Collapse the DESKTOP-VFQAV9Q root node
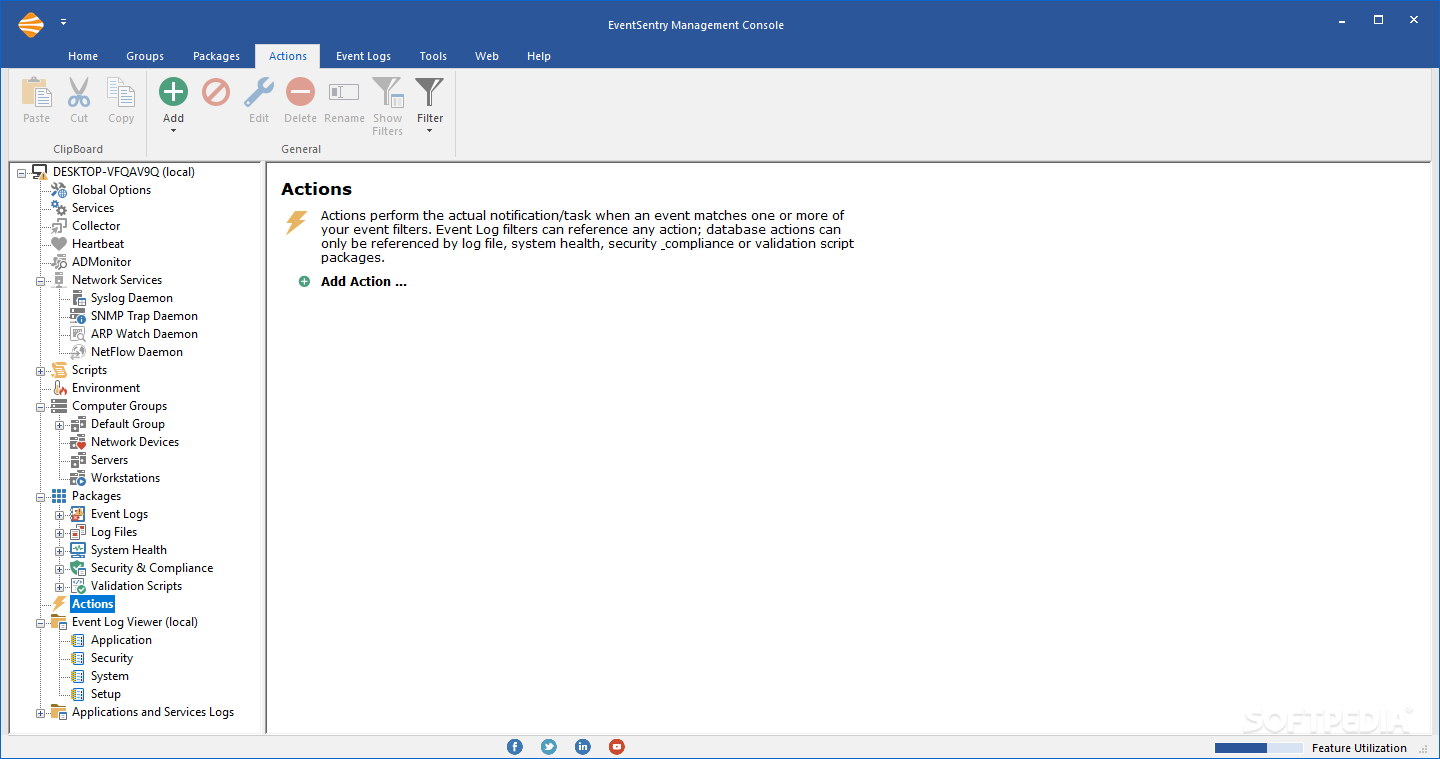 tap(21, 172)
